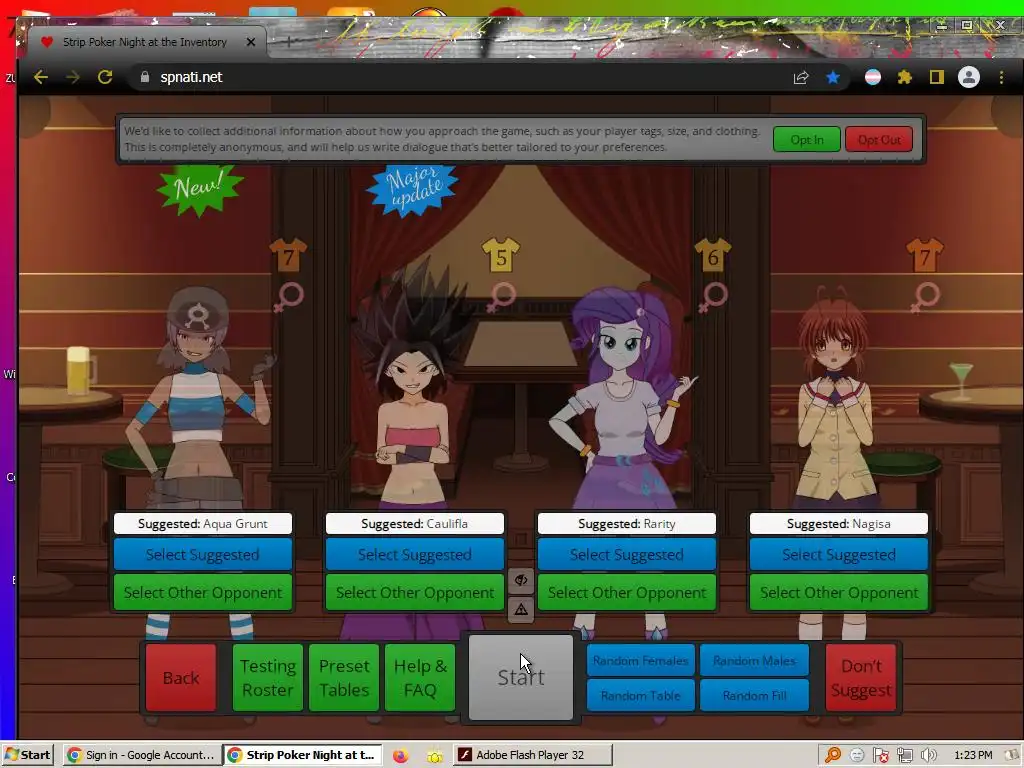Select Other Opponent for Nagisa slot

839,592
